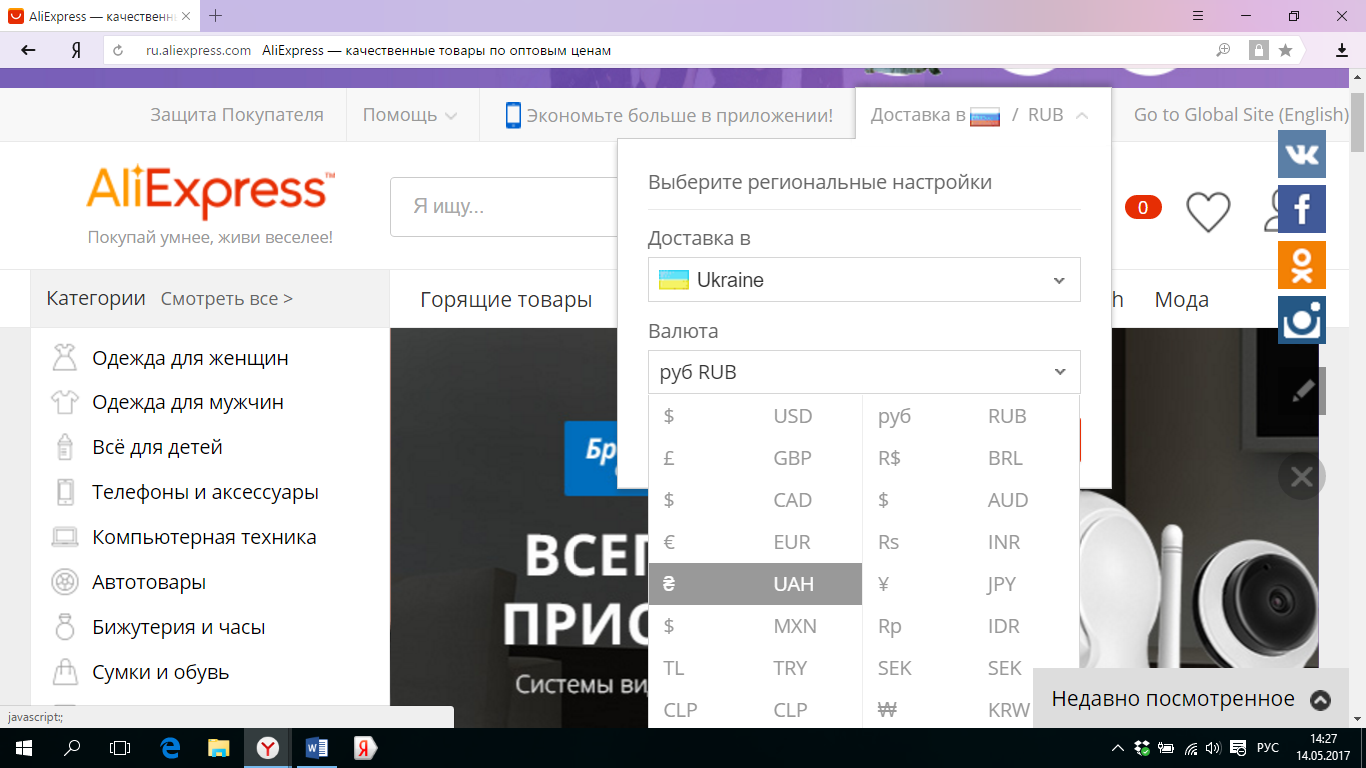Click lock icon in address bar

(x=1258, y=50)
